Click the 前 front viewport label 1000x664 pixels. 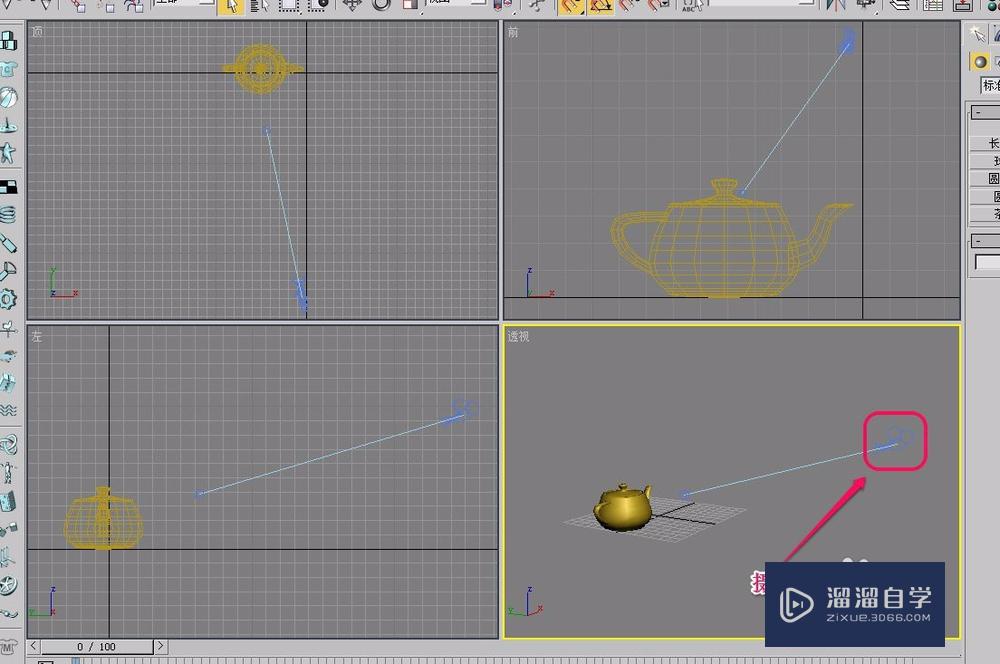pyautogui.click(x=513, y=31)
